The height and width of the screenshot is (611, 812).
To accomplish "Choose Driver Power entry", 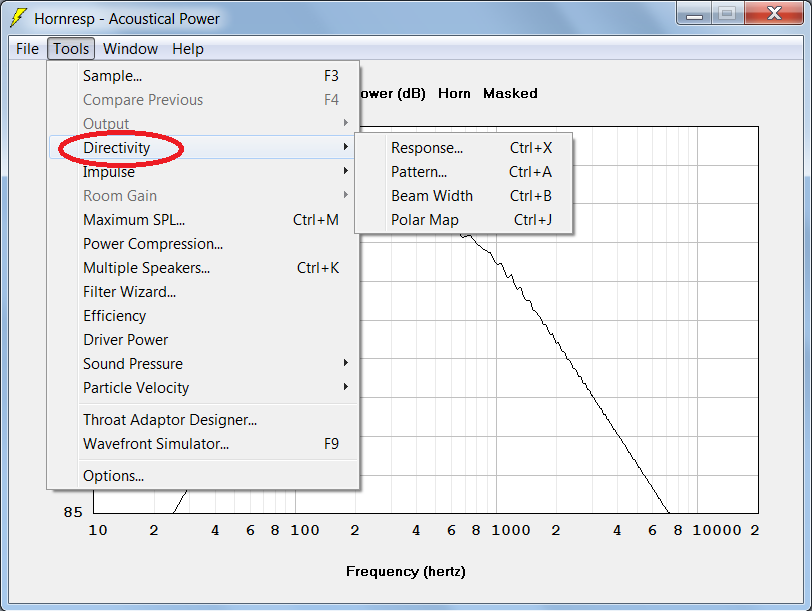I will click(204, 340).
